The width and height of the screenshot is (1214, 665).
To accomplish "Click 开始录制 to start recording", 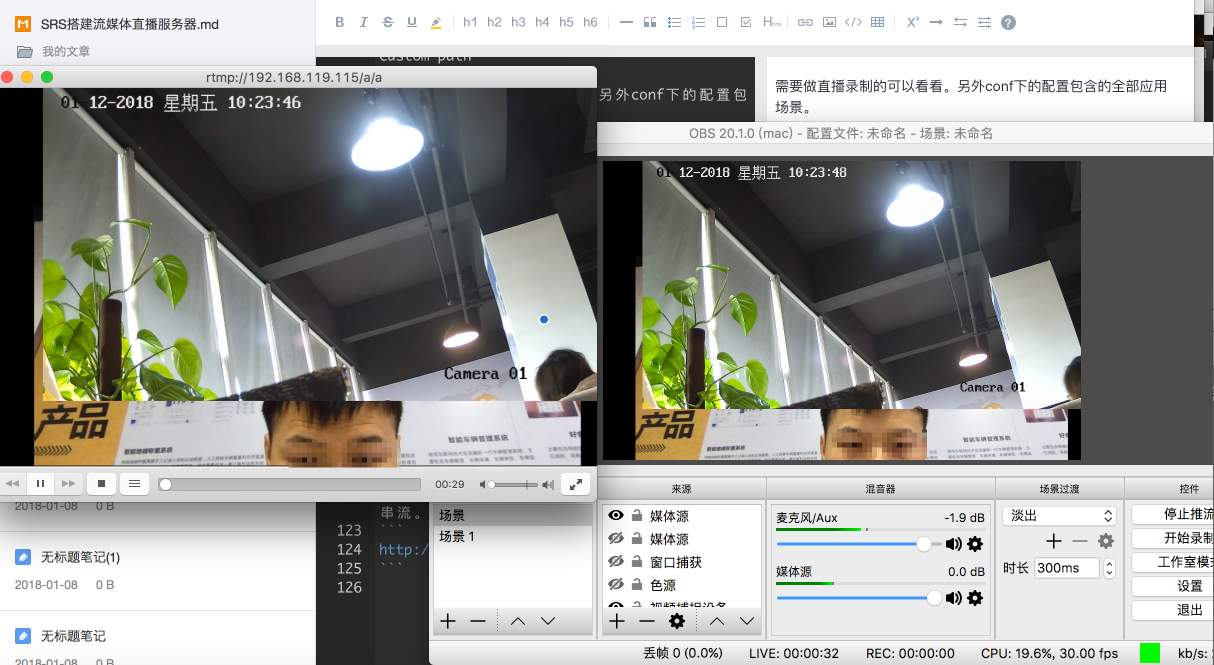I will (x=1173, y=538).
